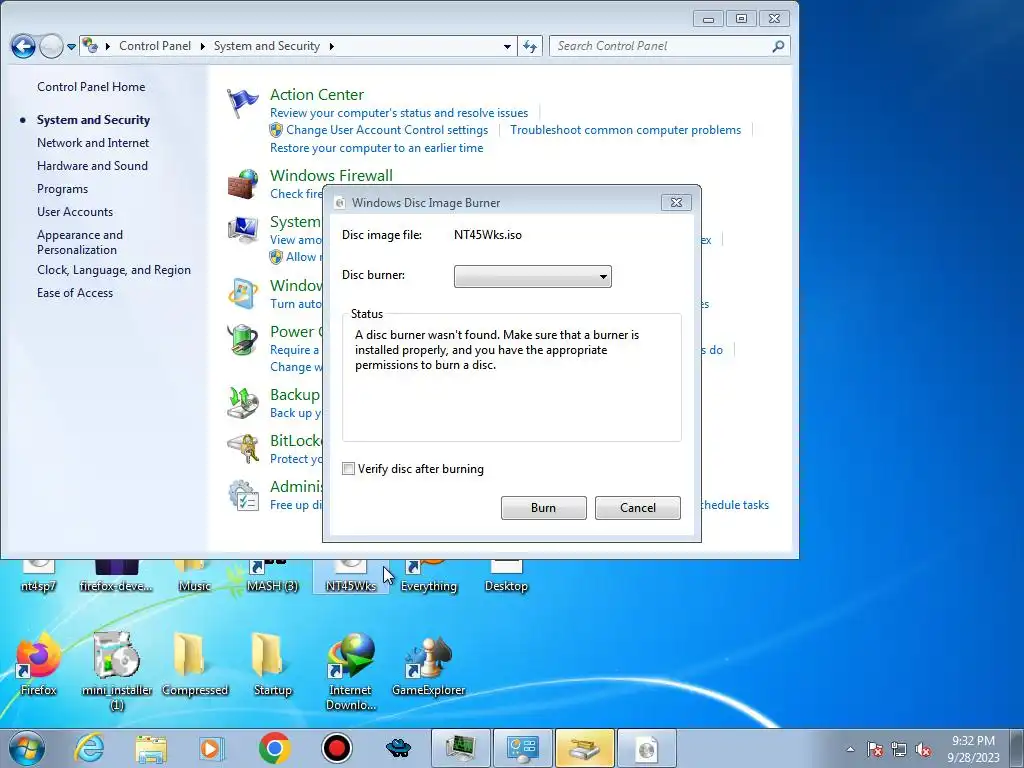Click Control Panel in address breadcrumb
The height and width of the screenshot is (768, 1024).
pos(155,46)
